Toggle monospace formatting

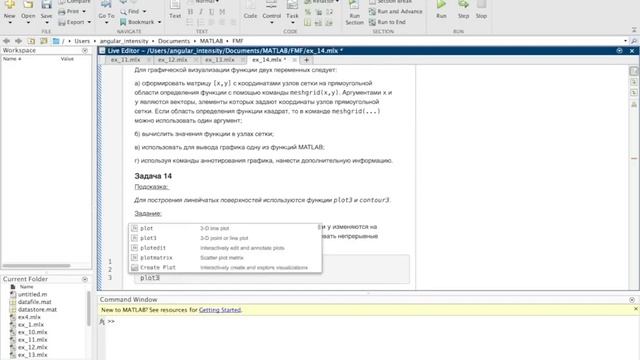pos(222,12)
